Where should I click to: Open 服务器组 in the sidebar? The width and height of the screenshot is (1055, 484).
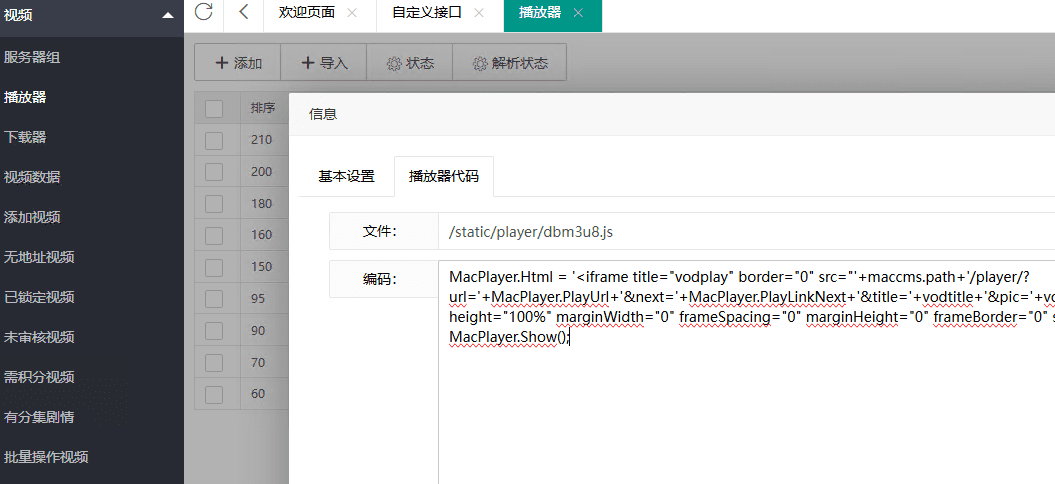[32, 58]
